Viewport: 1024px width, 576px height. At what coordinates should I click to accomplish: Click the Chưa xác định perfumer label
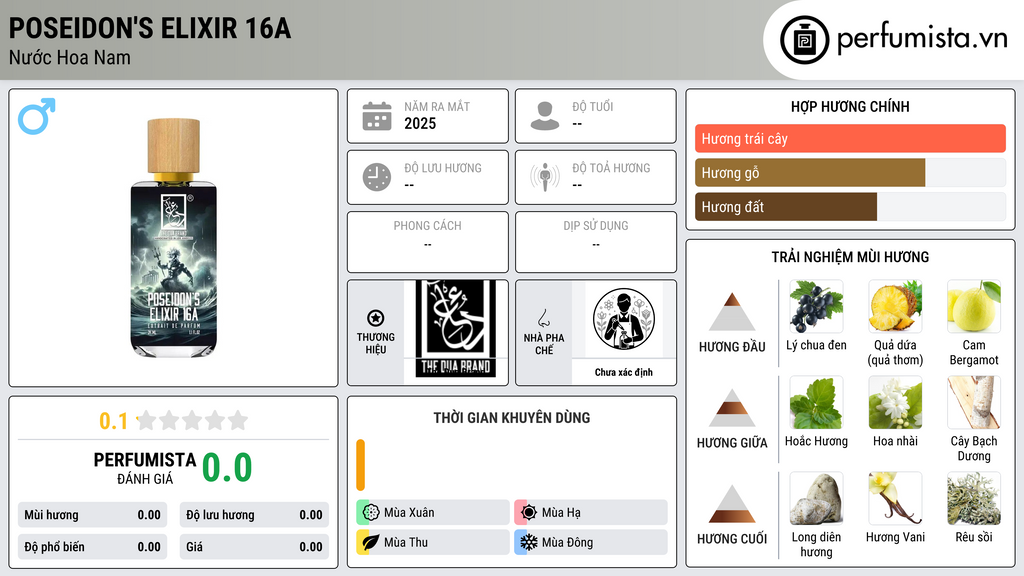[x=624, y=372]
